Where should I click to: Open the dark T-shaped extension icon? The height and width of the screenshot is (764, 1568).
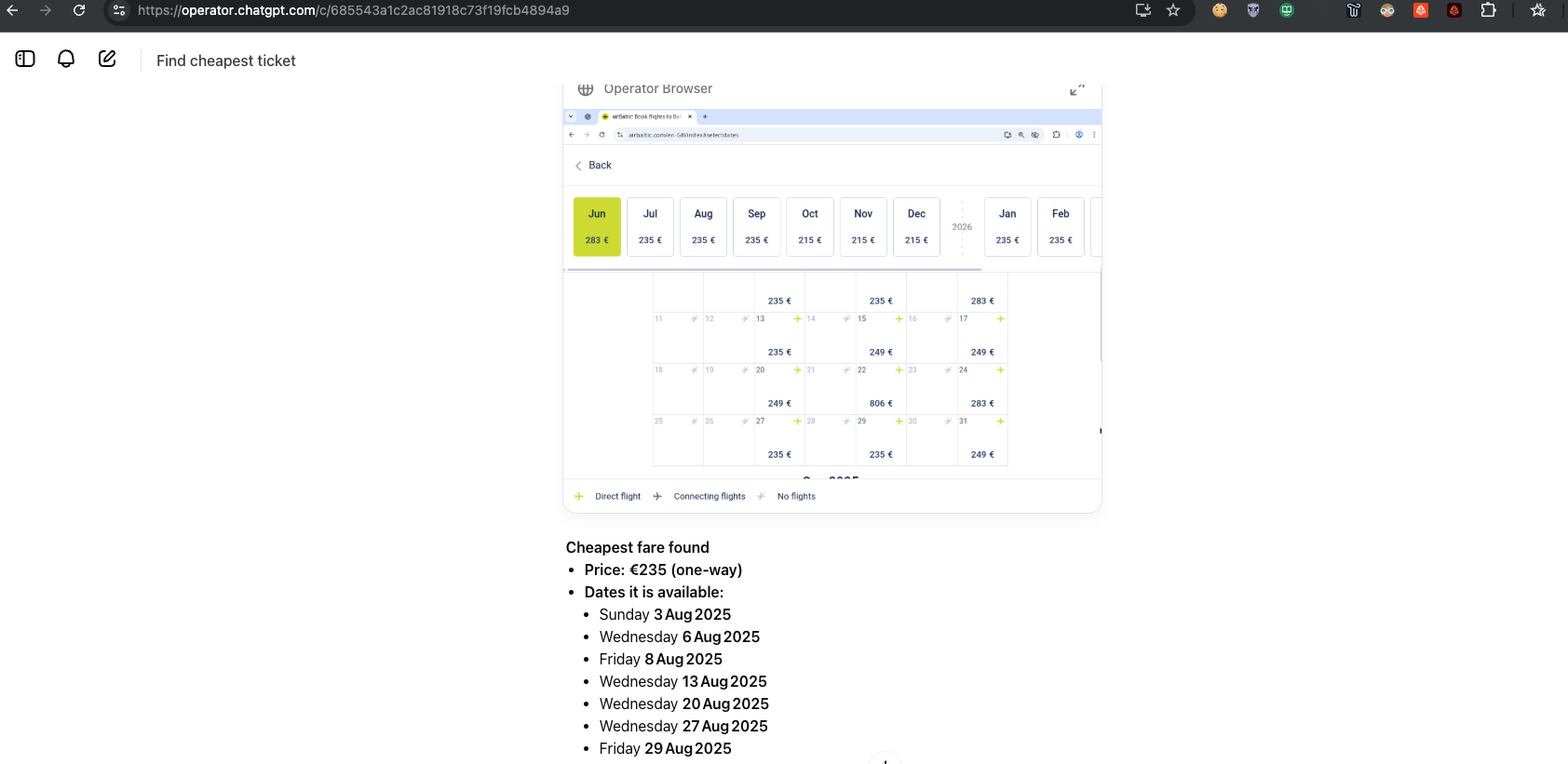pyautogui.click(x=1354, y=10)
